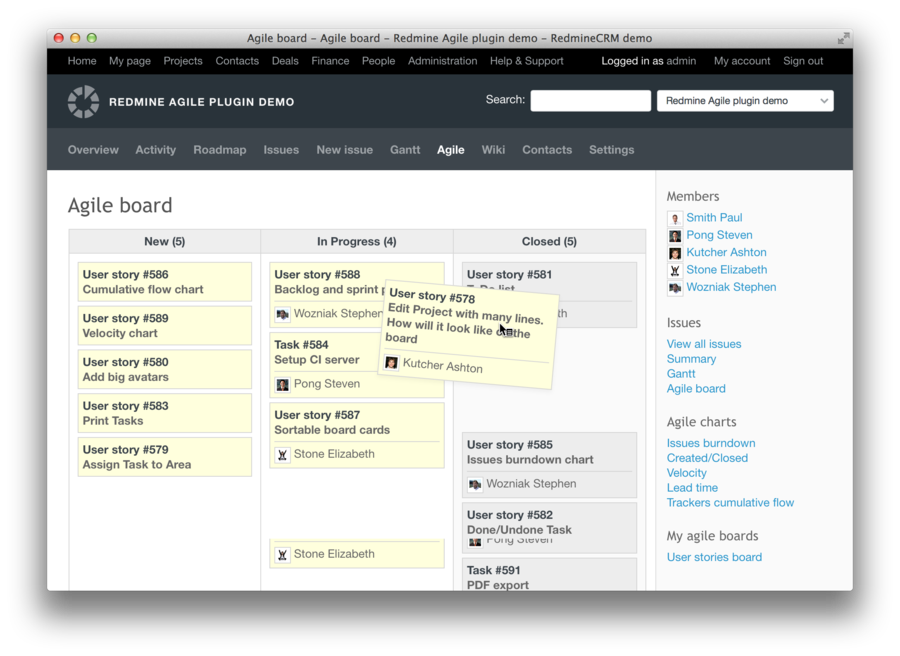Click Stone Elizabeth avatar on bottom In Progress card

point(282,554)
